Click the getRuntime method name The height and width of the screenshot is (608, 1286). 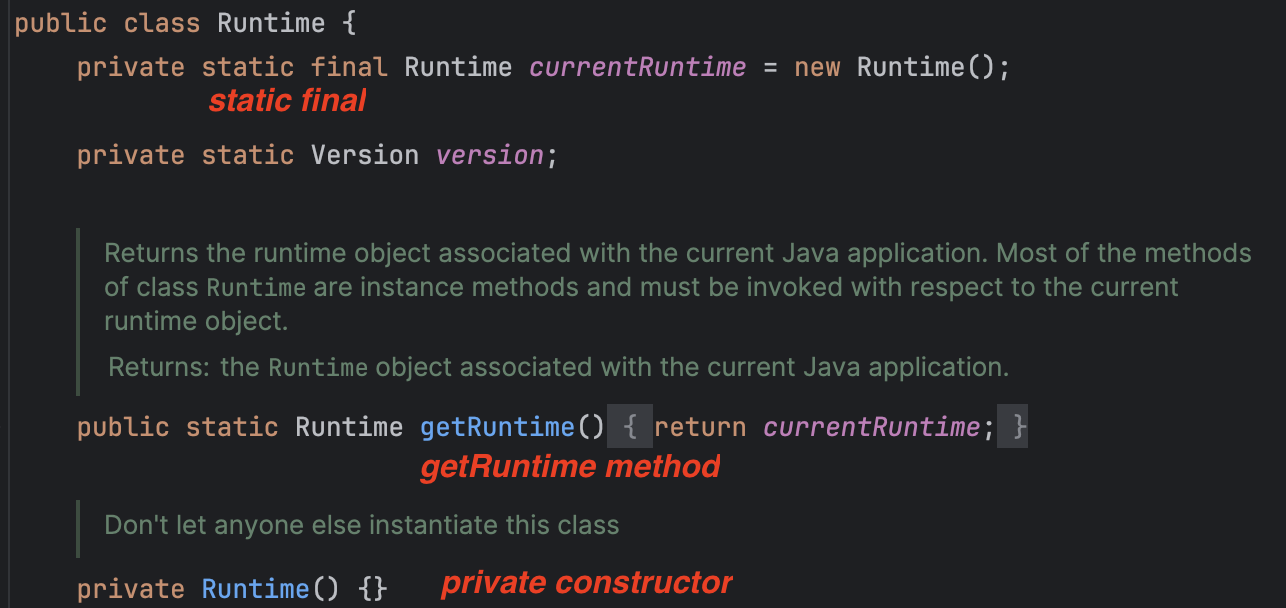click(x=497, y=428)
